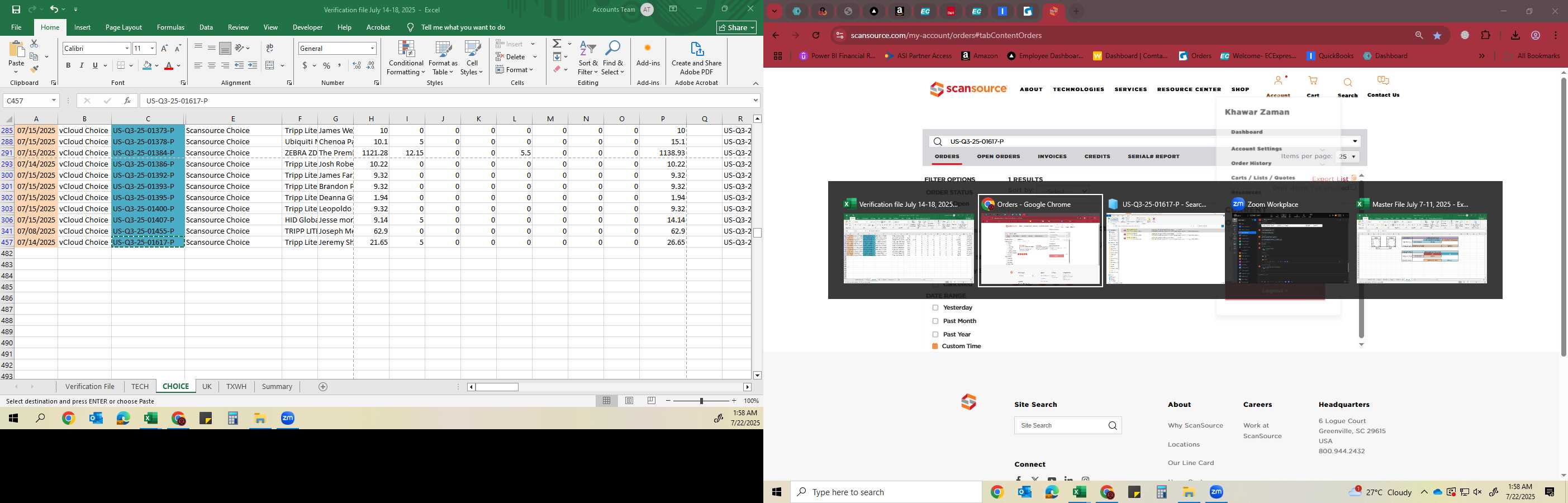Switch to the TECH sheet tab
The height and width of the screenshot is (503, 1568).
click(x=140, y=387)
